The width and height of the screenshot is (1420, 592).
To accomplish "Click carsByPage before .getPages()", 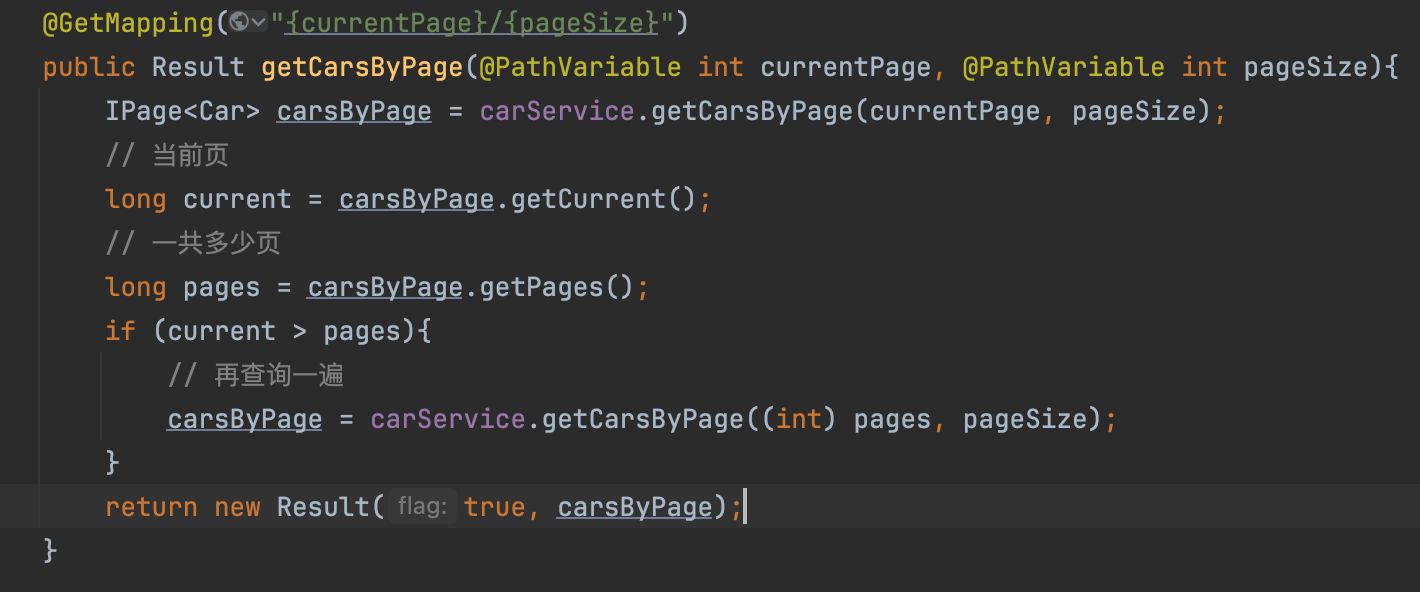I will (x=385, y=287).
